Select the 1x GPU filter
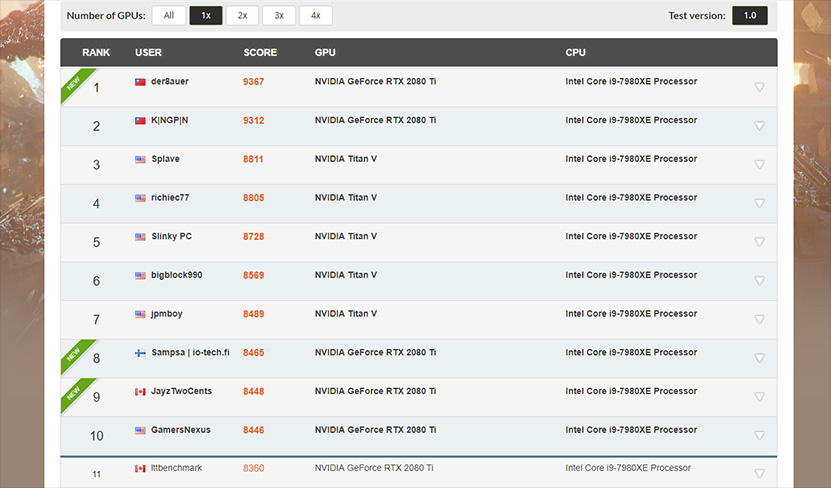The height and width of the screenshot is (488, 831). pos(206,15)
